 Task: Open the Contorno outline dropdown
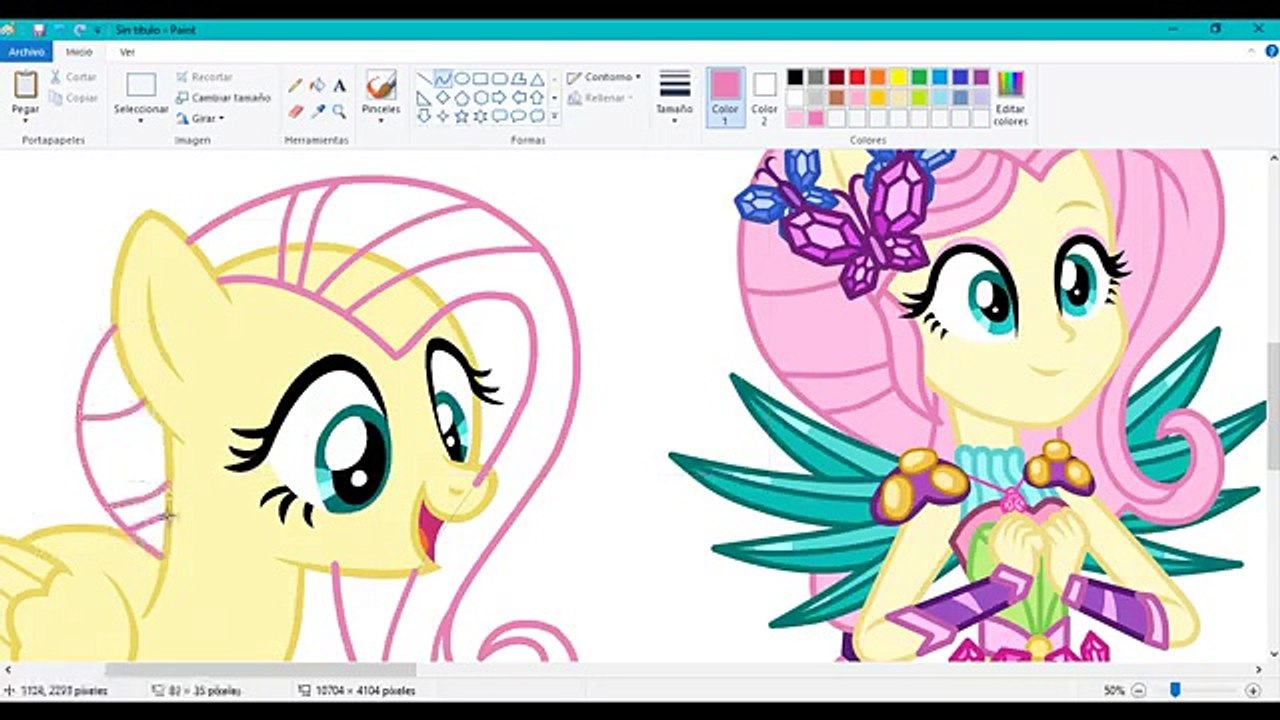[604, 77]
